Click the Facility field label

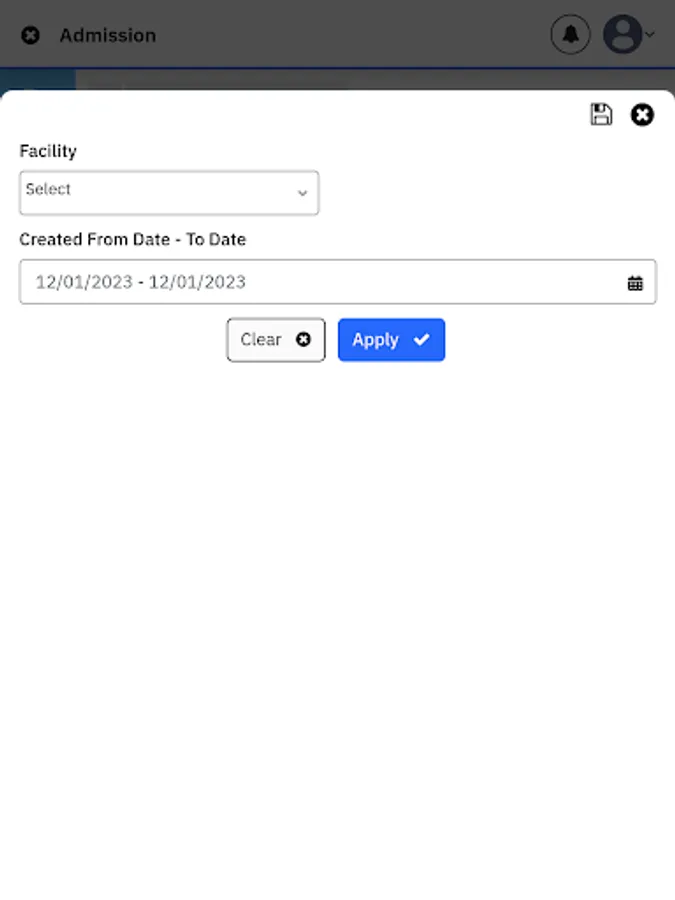tap(48, 151)
